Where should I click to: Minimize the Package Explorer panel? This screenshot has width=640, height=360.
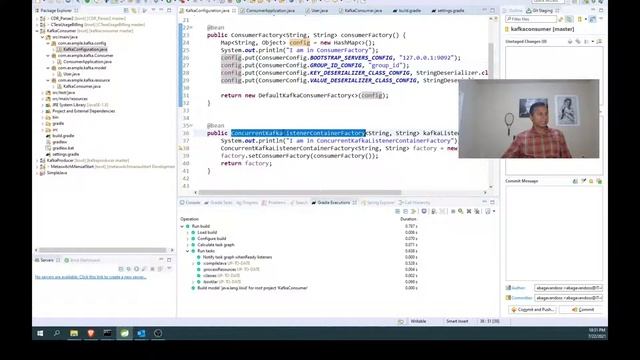click(x=161, y=11)
